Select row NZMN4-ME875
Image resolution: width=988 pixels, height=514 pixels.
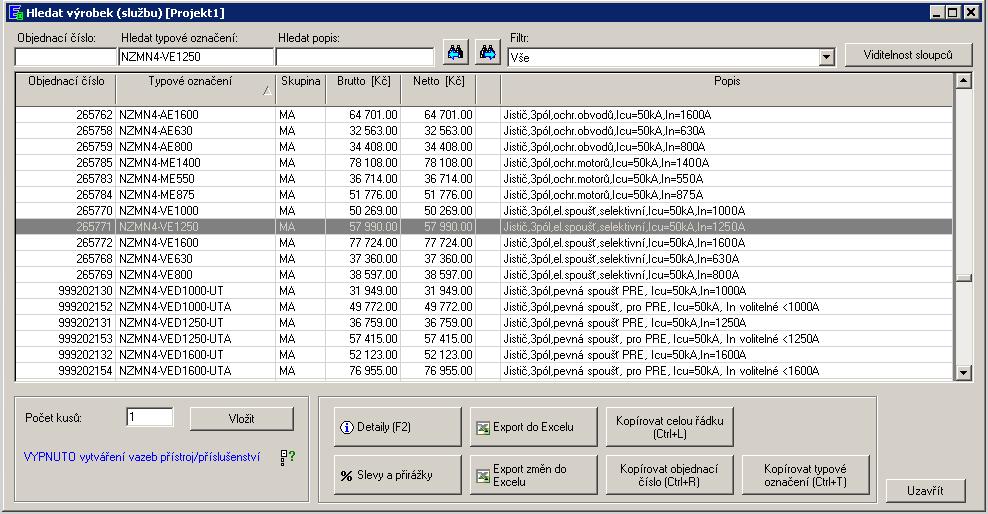click(x=484, y=195)
